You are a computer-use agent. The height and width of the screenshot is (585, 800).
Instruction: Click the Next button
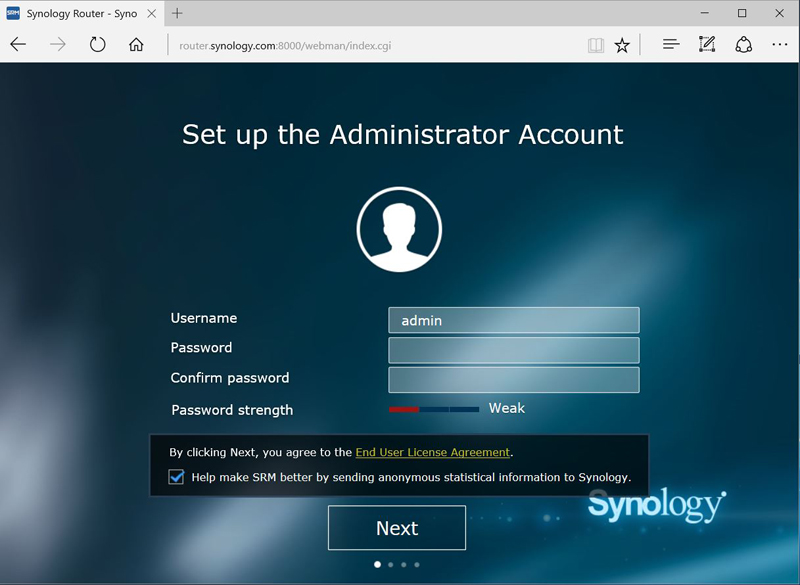397,528
